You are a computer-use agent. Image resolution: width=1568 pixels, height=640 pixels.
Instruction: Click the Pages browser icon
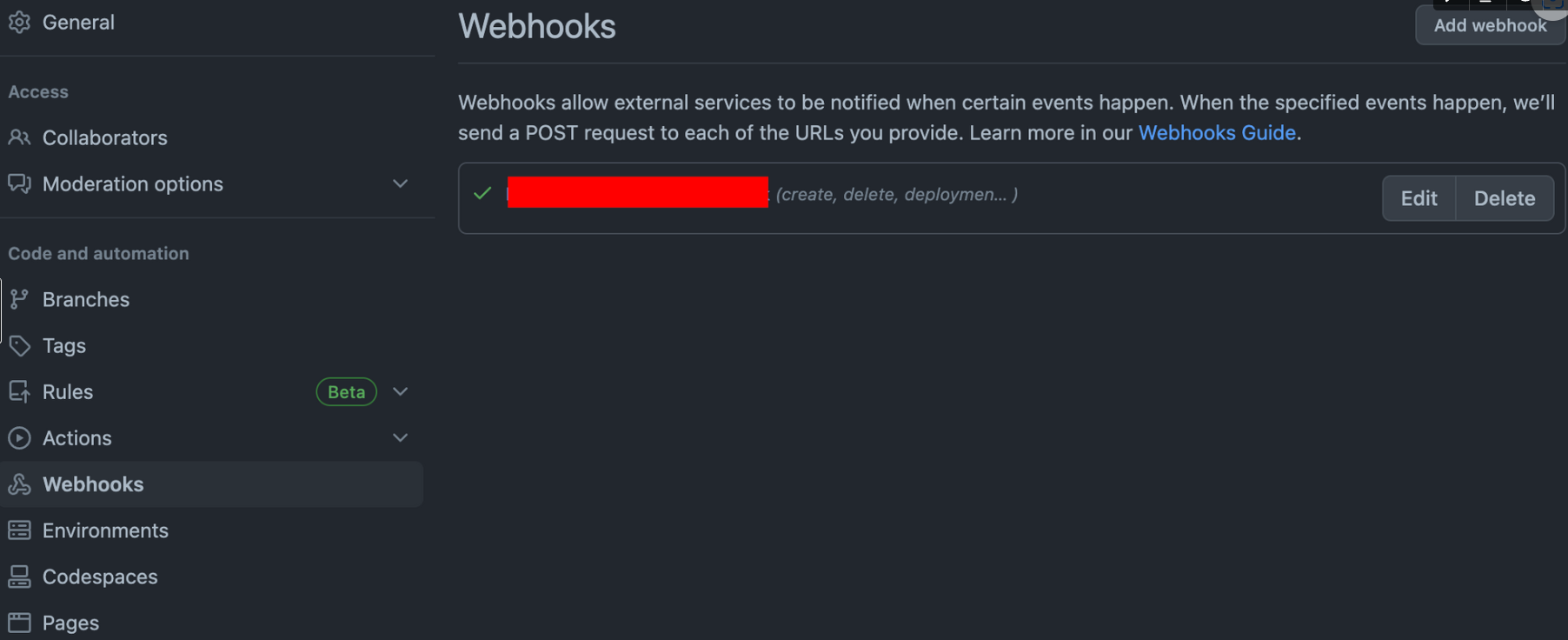[x=19, y=623]
